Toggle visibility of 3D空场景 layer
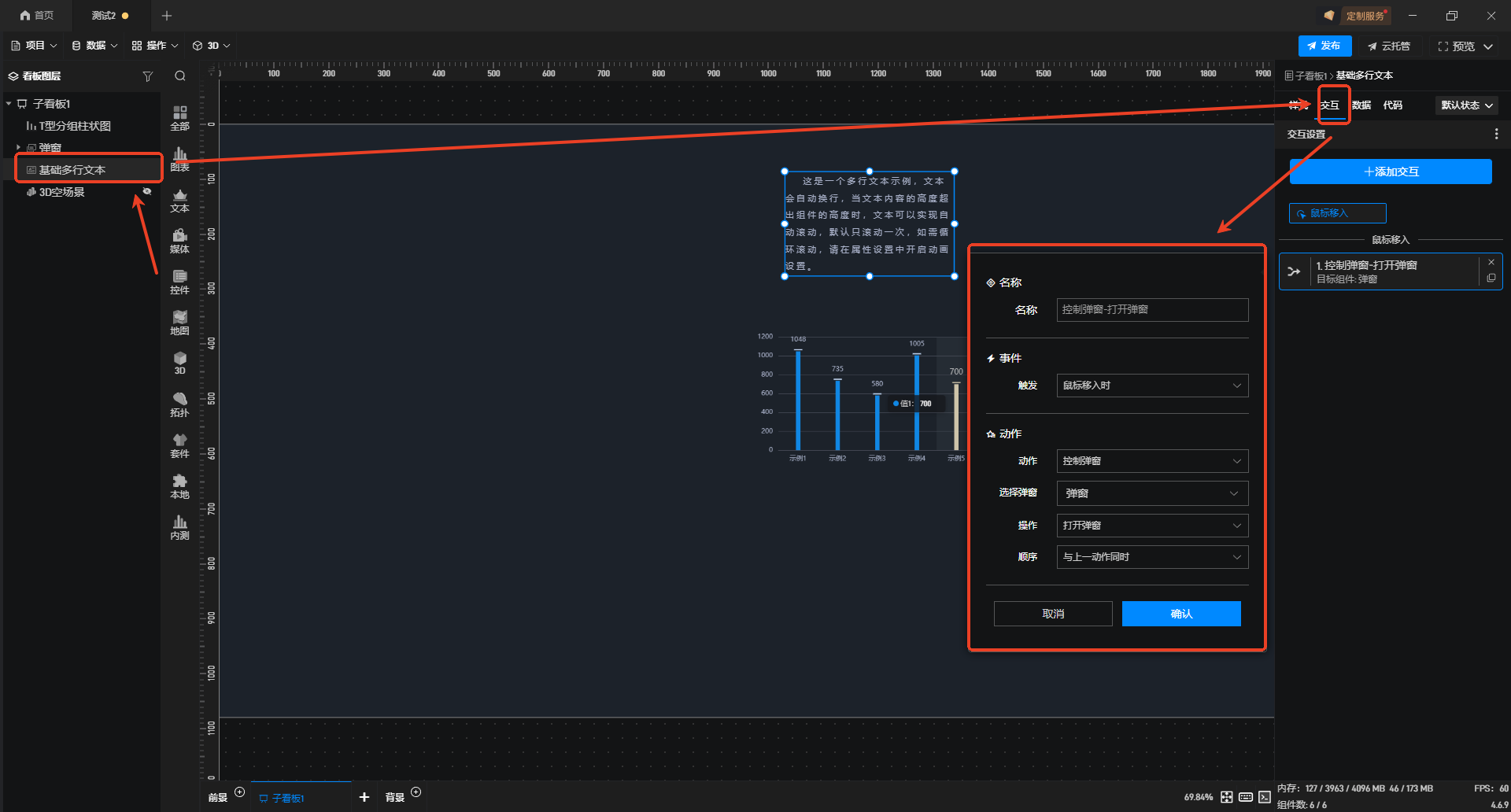 pos(147,191)
